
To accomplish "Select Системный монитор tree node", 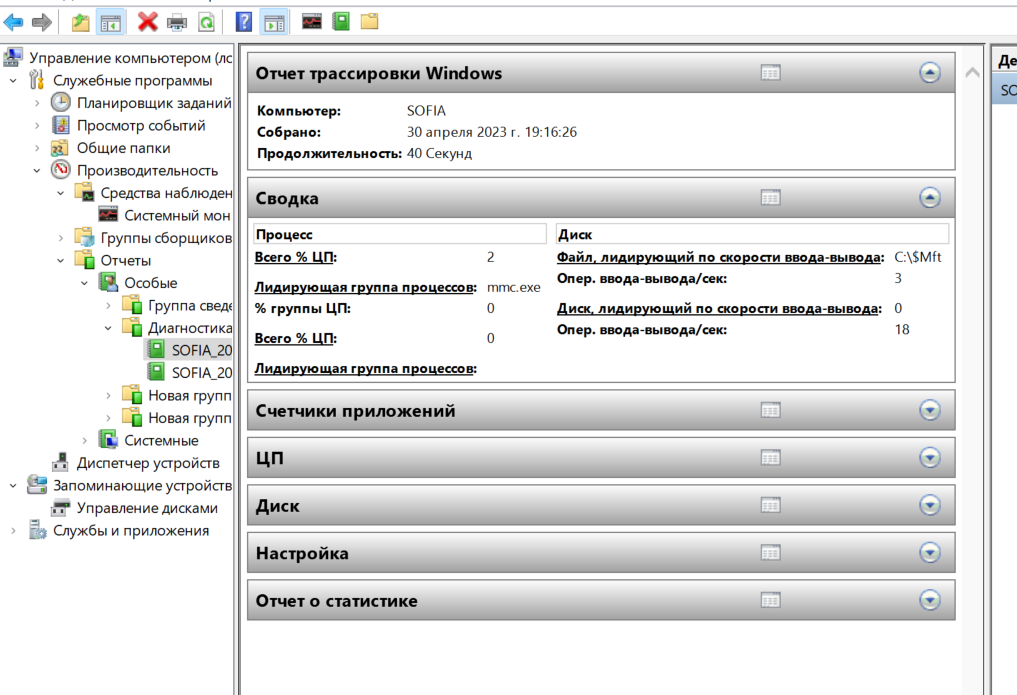I will pos(177,215).
